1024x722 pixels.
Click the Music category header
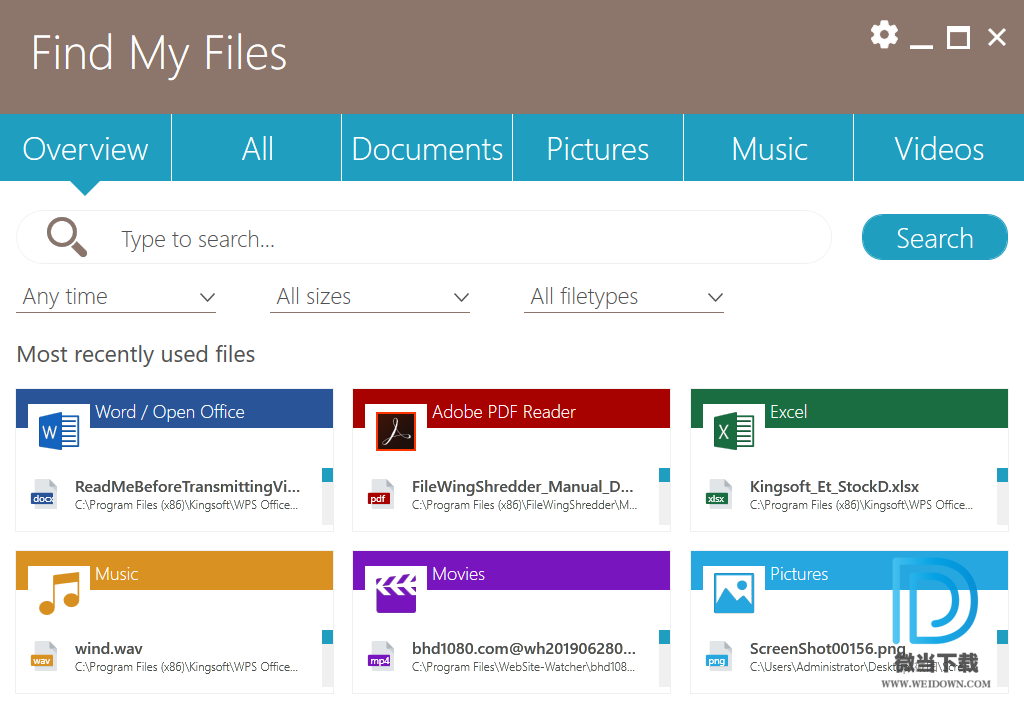tap(174, 571)
